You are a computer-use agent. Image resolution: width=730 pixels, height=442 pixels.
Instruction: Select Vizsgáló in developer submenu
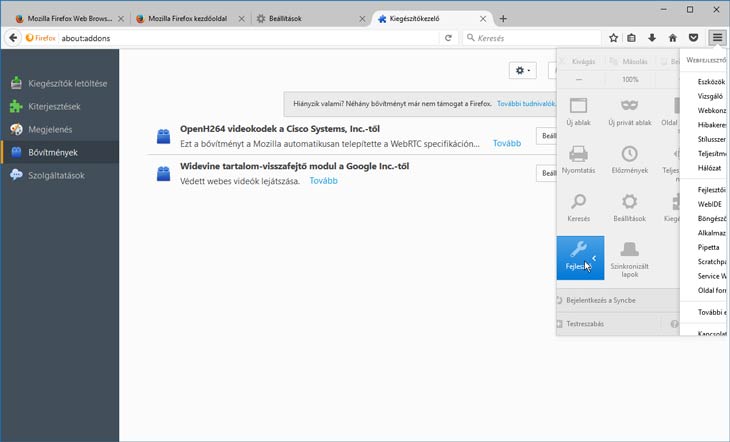710,96
